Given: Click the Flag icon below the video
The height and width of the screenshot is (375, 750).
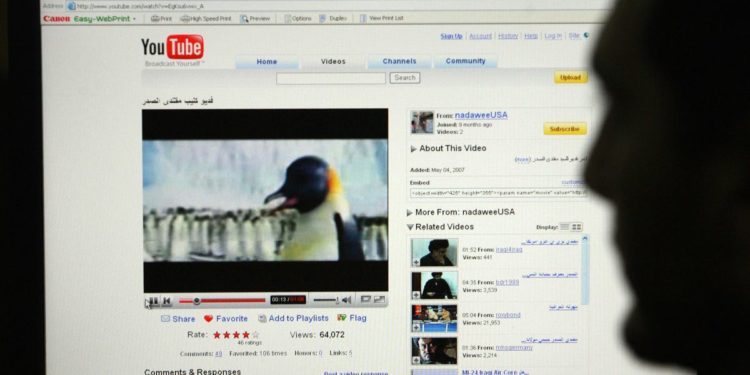Looking at the screenshot, I should click(342, 318).
